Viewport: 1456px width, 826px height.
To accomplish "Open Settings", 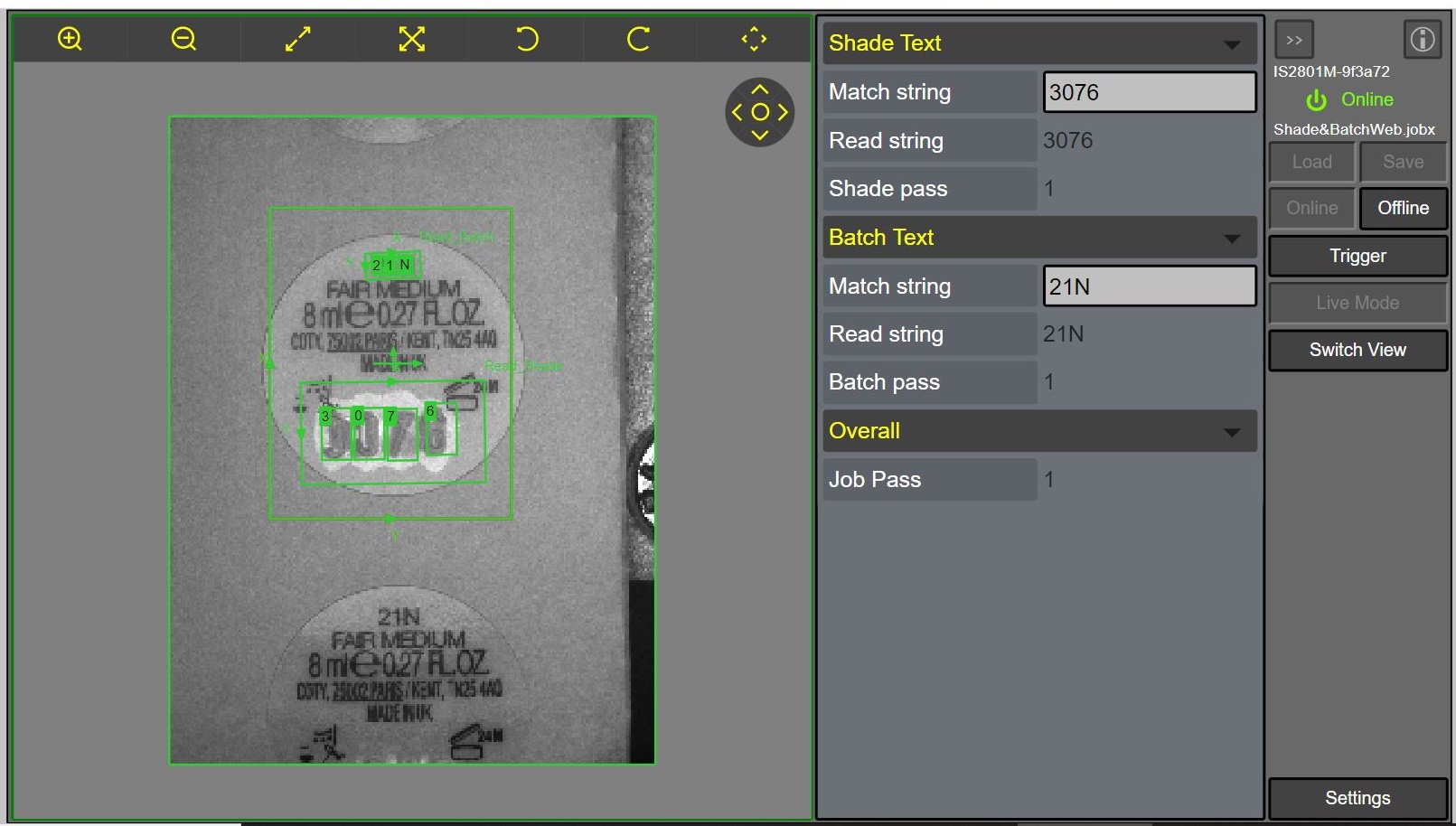I will click(1357, 798).
